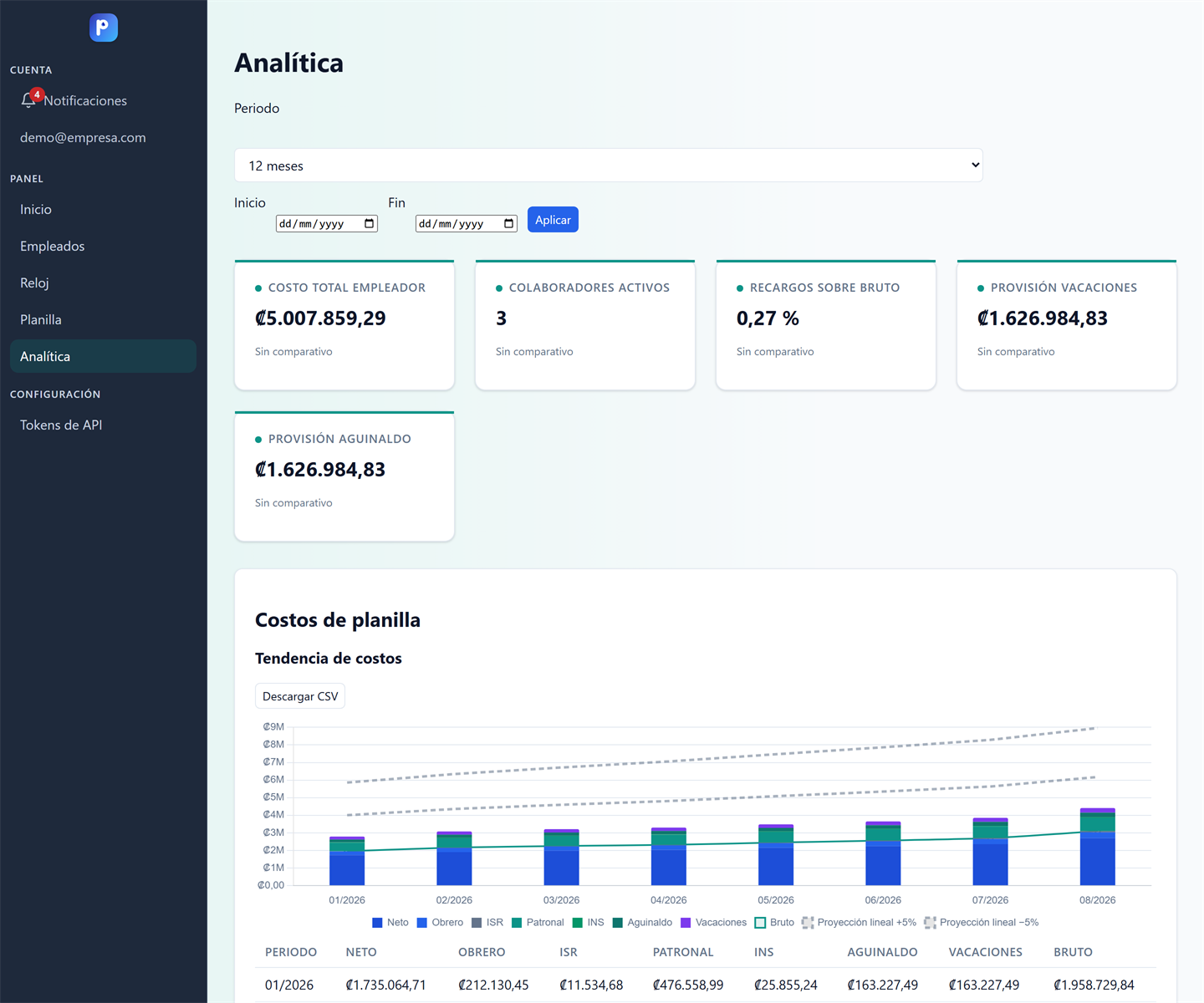Toggle ISR series in chart legend
This screenshot has width=1204, height=1003.
[x=487, y=923]
